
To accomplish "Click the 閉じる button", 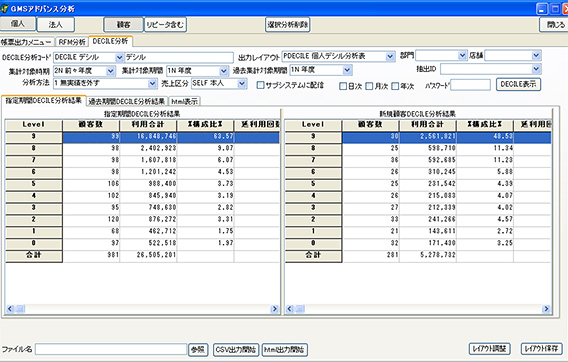I will point(555,25).
